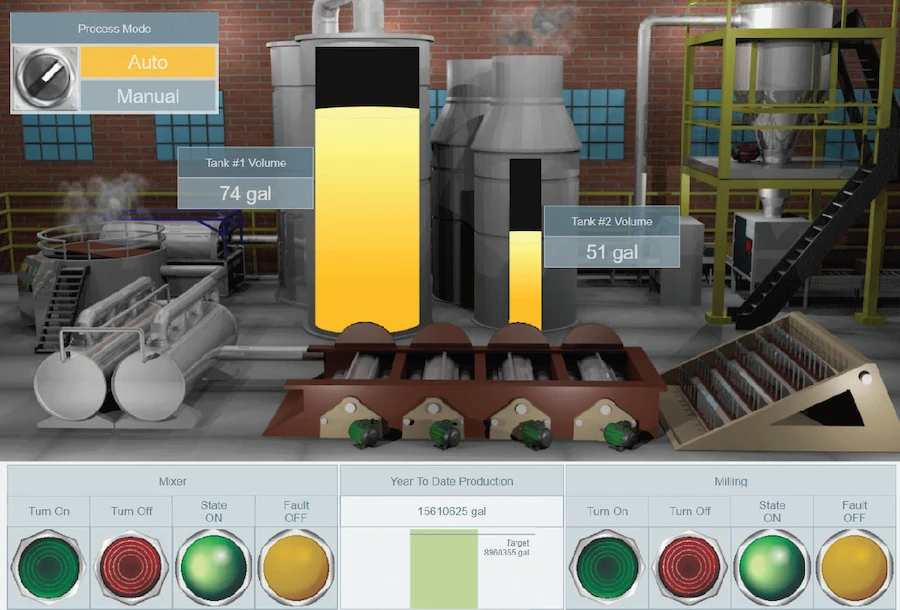900x610 pixels.
Task: Toggle the Process Mode rotary selector switch
Action: [45, 78]
